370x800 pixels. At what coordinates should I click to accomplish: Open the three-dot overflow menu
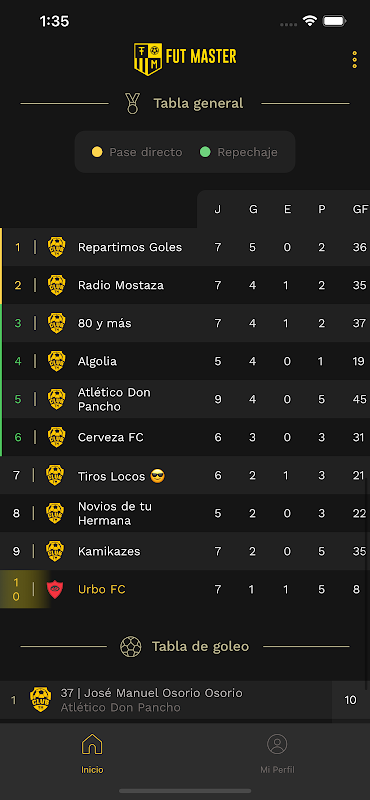(355, 60)
